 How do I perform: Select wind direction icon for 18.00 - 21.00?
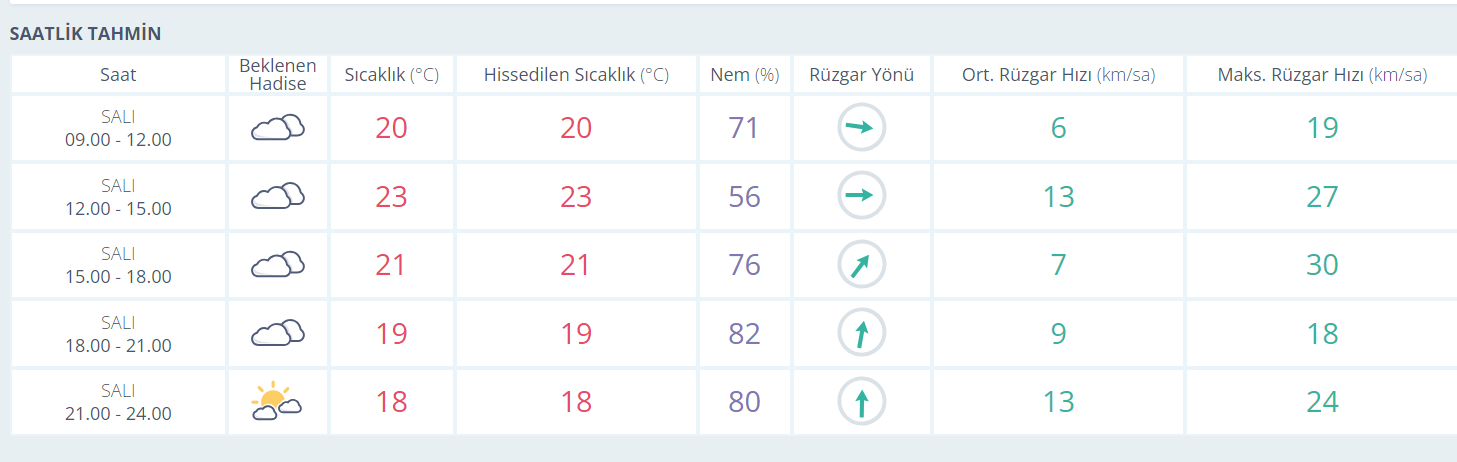pos(861,333)
